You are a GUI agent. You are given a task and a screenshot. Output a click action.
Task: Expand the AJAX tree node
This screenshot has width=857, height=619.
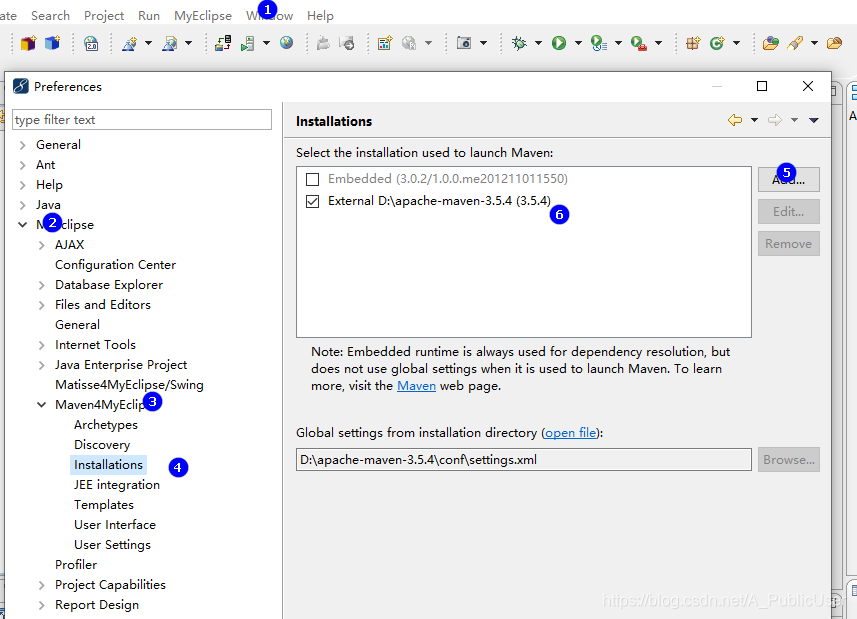(42, 245)
